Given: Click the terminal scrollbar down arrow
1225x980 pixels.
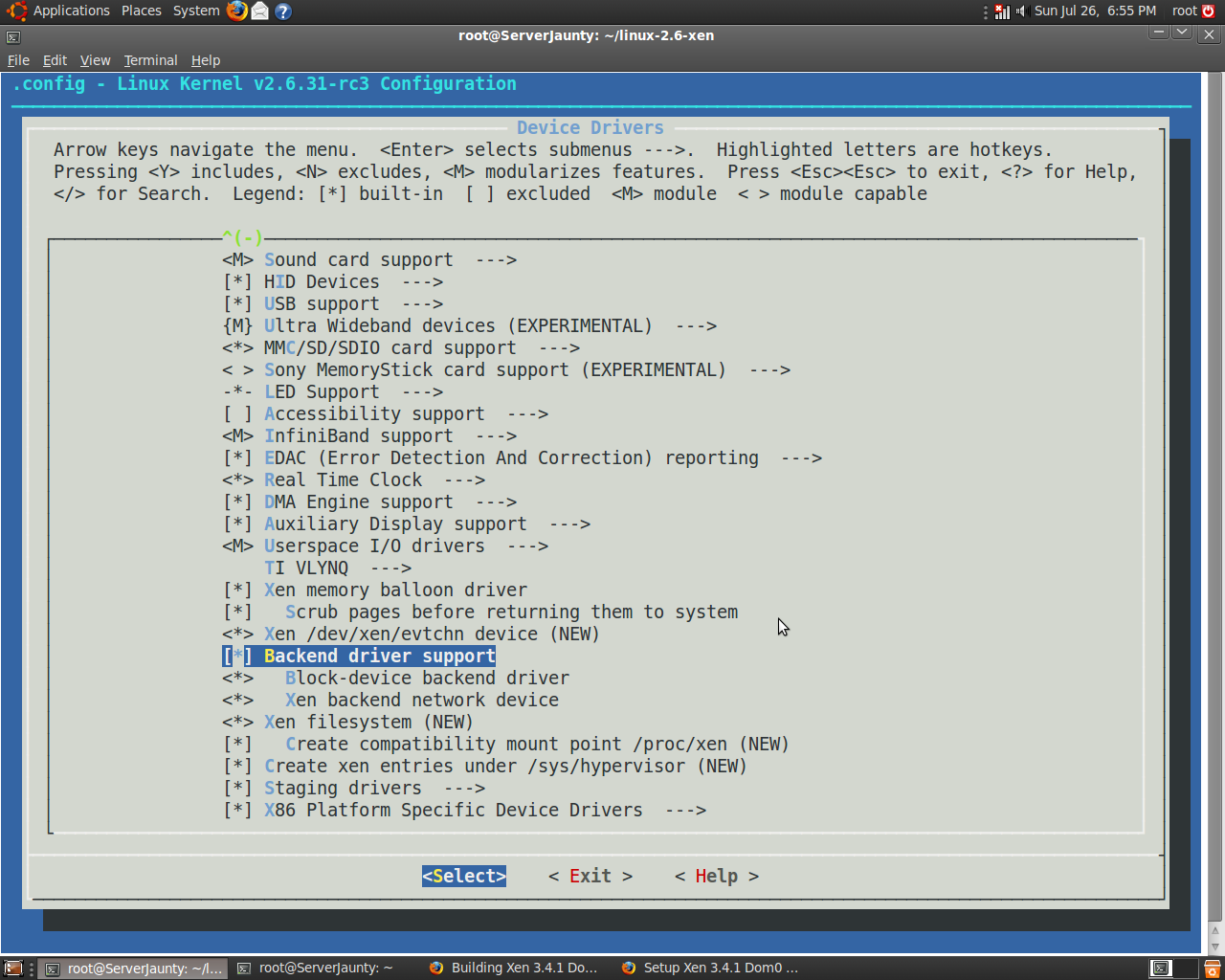Looking at the screenshot, I should click(x=1215, y=947).
